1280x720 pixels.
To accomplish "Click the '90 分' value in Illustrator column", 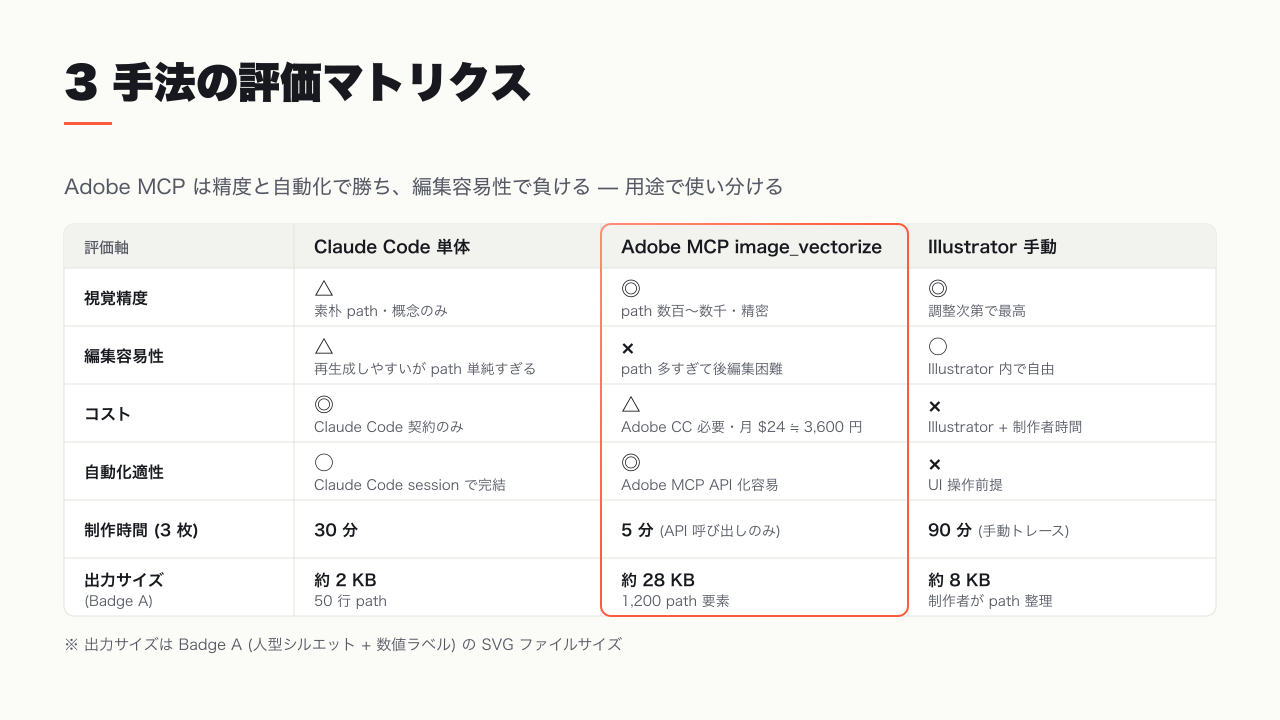I will pos(950,530).
